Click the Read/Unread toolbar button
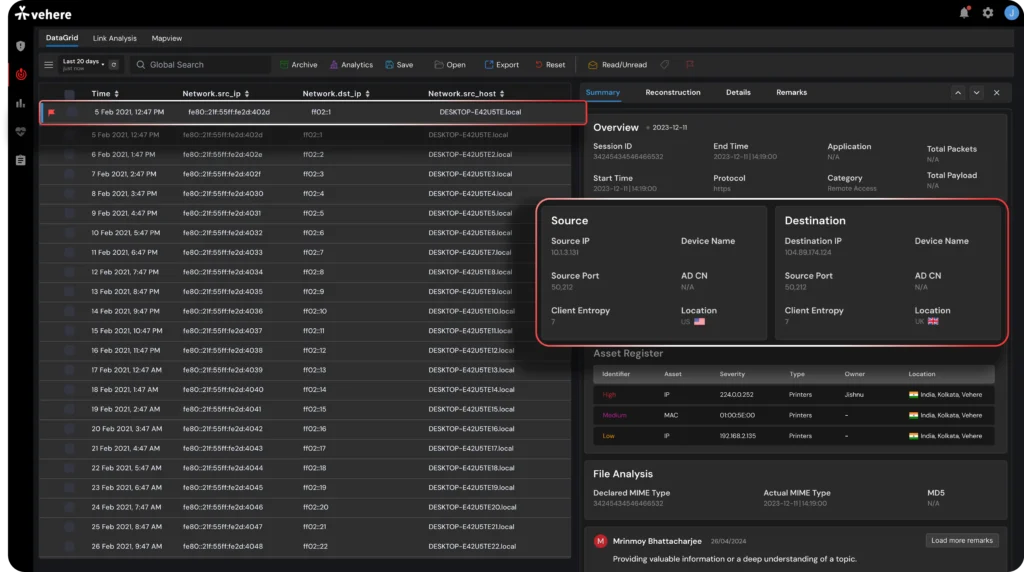1024x572 pixels. click(617, 65)
